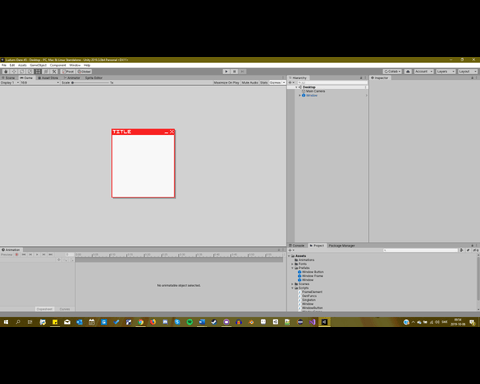Click Search by Label icon in Project
The image size is (480, 384).
[468, 250]
